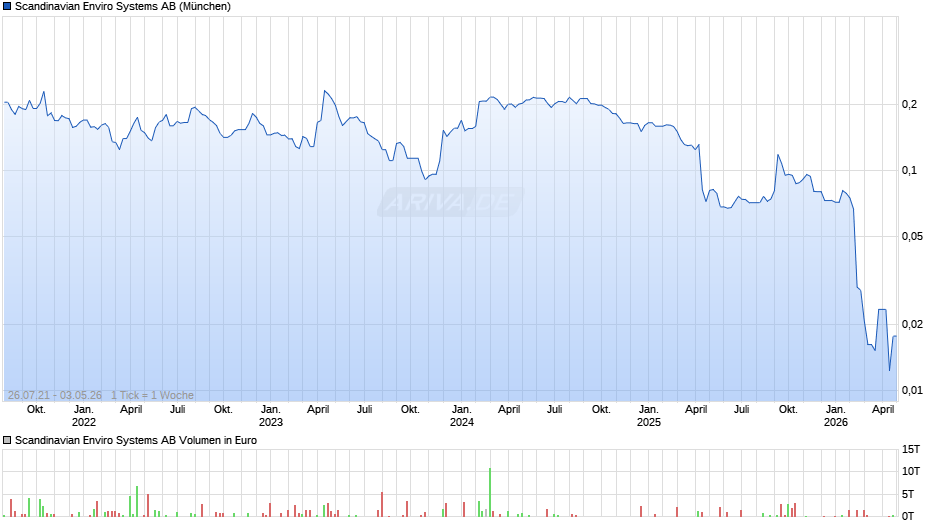The image size is (940, 526).
Task: Click the October 2025 price spike on the line
Action: [x=778, y=155]
